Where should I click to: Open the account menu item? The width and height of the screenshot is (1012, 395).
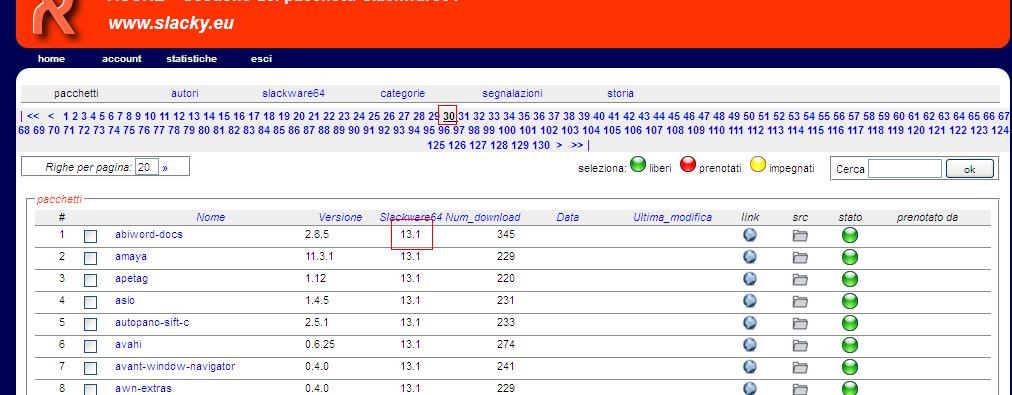point(121,59)
